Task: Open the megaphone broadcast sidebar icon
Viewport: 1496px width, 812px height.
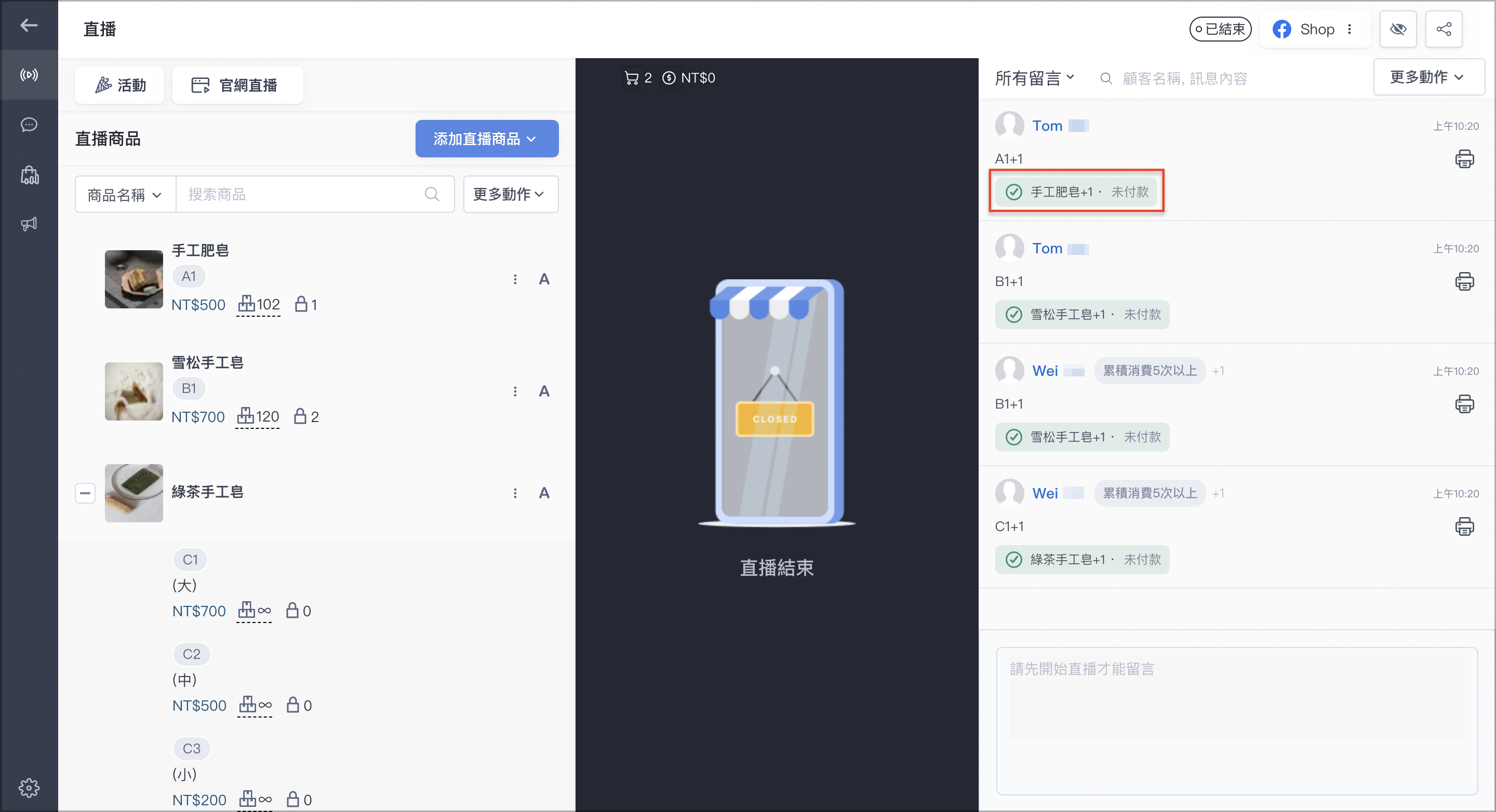Action: 29,224
